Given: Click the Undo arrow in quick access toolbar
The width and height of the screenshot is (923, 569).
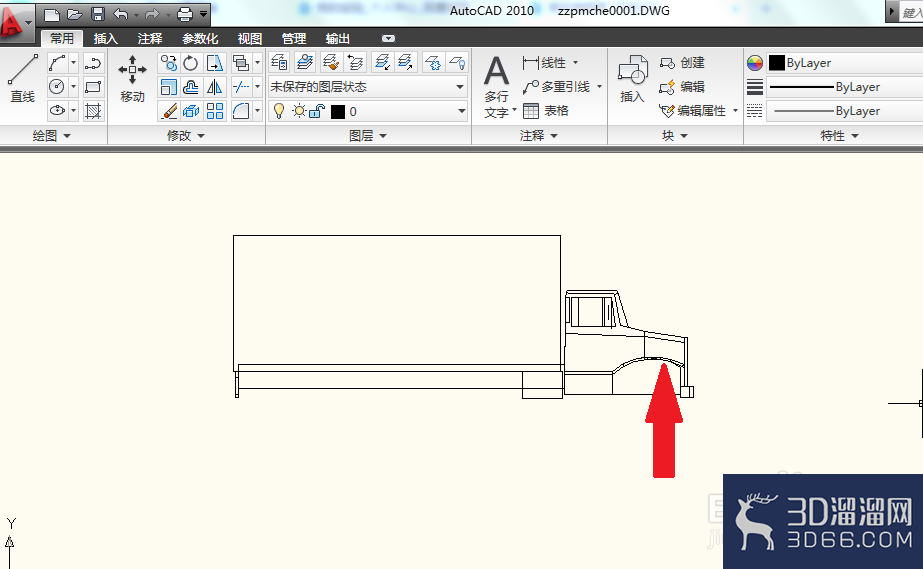Looking at the screenshot, I should point(121,14).
